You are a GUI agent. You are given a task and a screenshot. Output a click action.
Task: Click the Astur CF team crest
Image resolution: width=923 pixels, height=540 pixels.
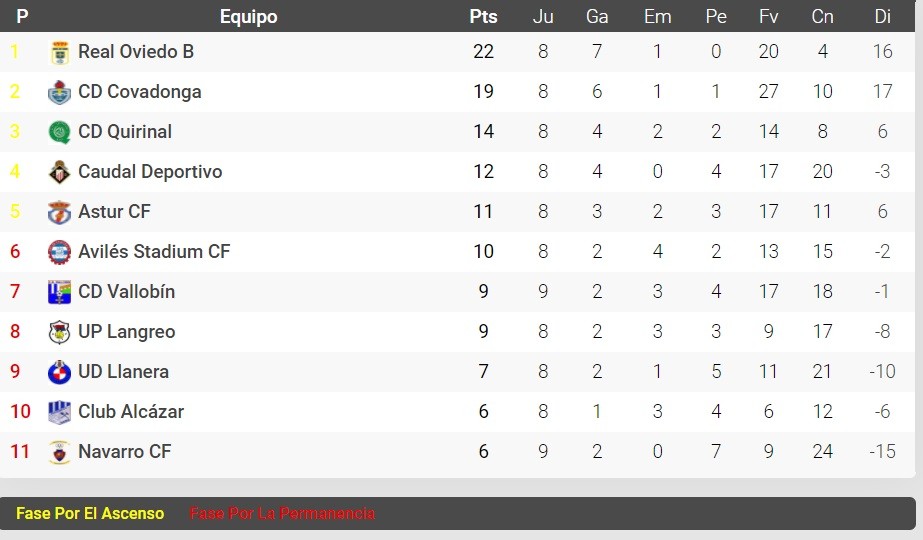59,213
